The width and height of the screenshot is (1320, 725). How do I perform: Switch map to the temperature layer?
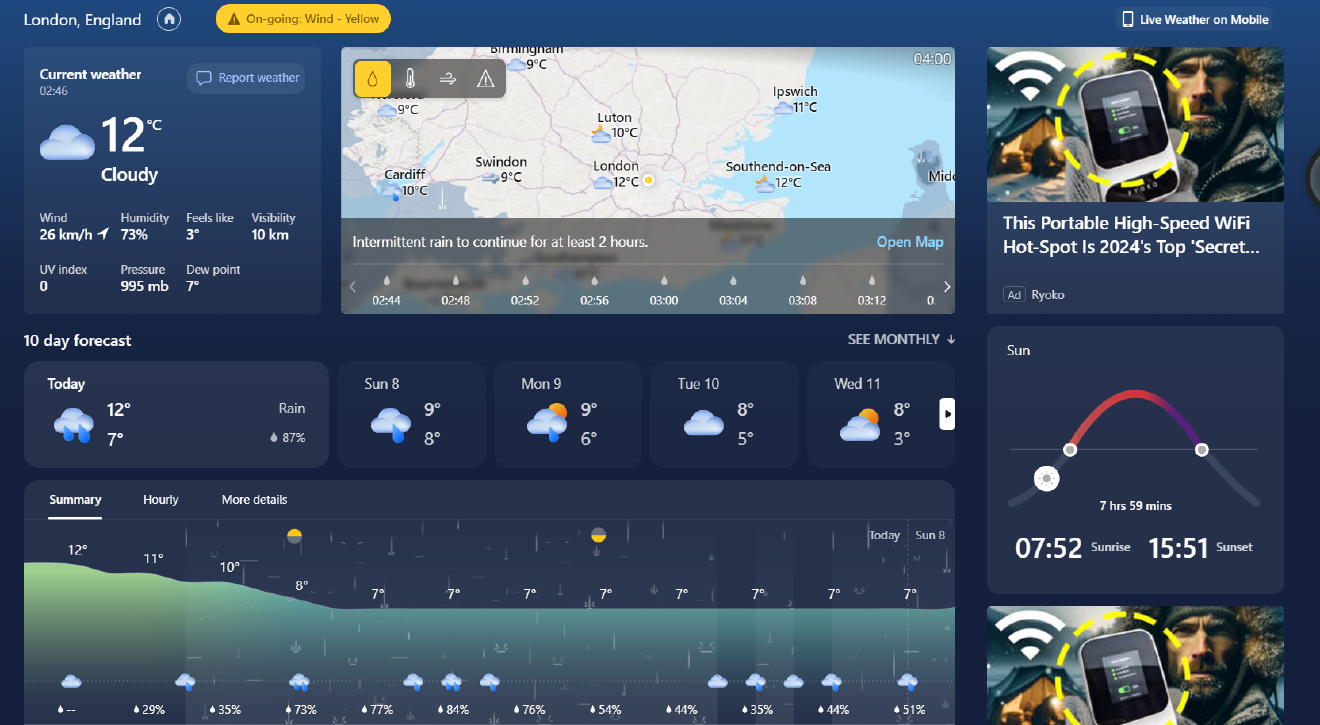410,78
